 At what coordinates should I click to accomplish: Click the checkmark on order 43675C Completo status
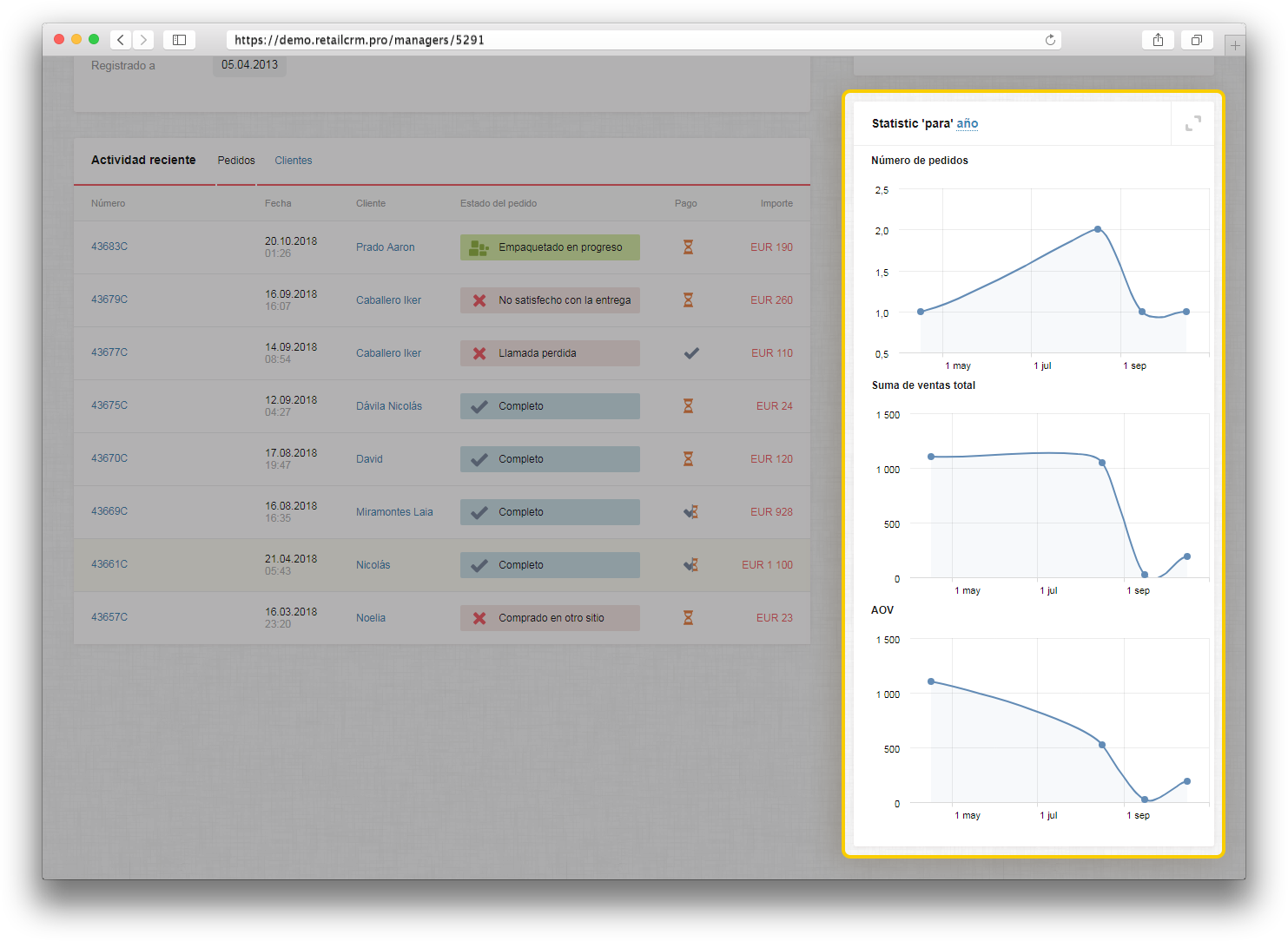click(479, 406)
